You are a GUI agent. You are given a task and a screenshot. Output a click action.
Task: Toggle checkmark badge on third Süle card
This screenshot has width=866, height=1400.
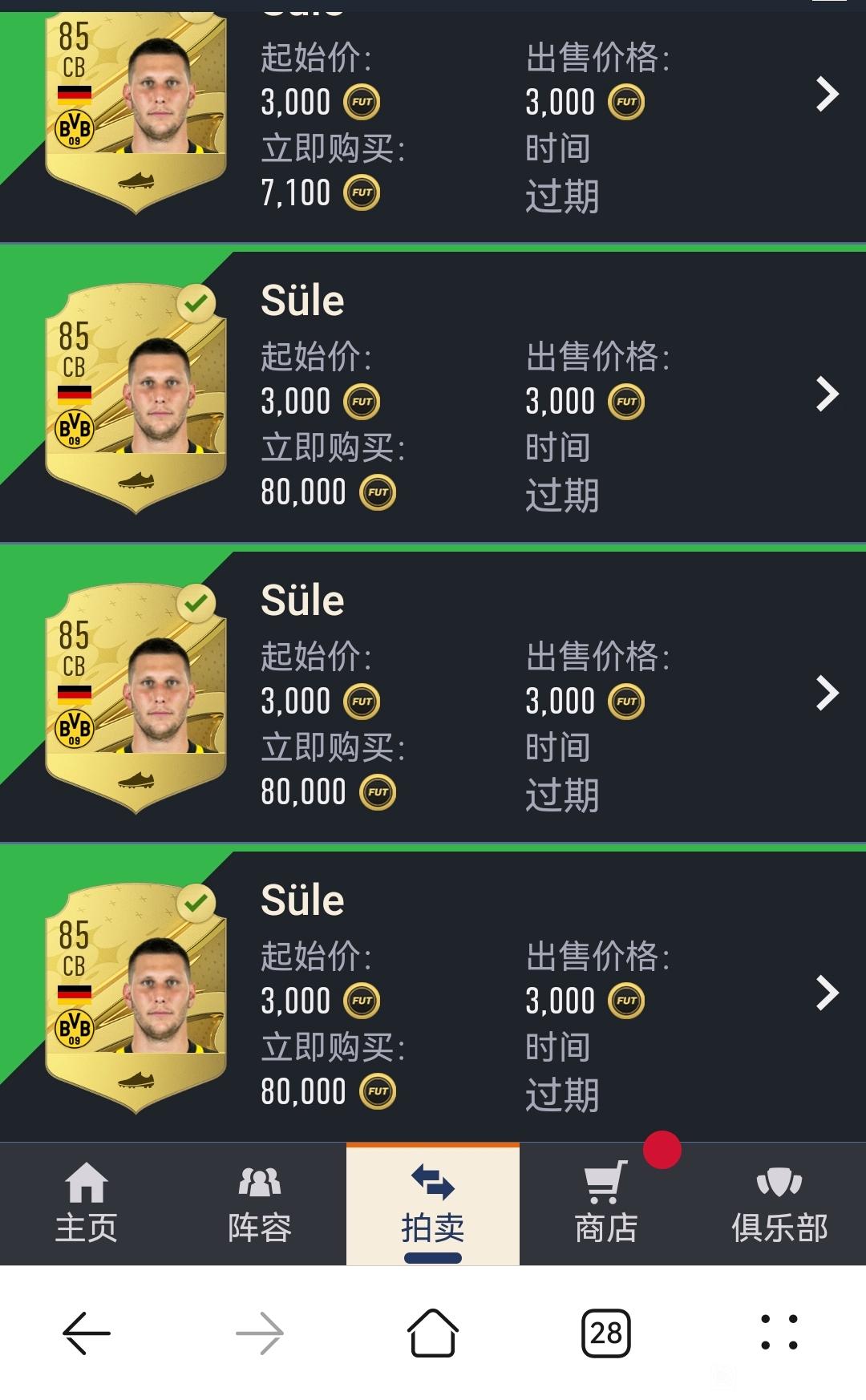[x=196, y=603]
